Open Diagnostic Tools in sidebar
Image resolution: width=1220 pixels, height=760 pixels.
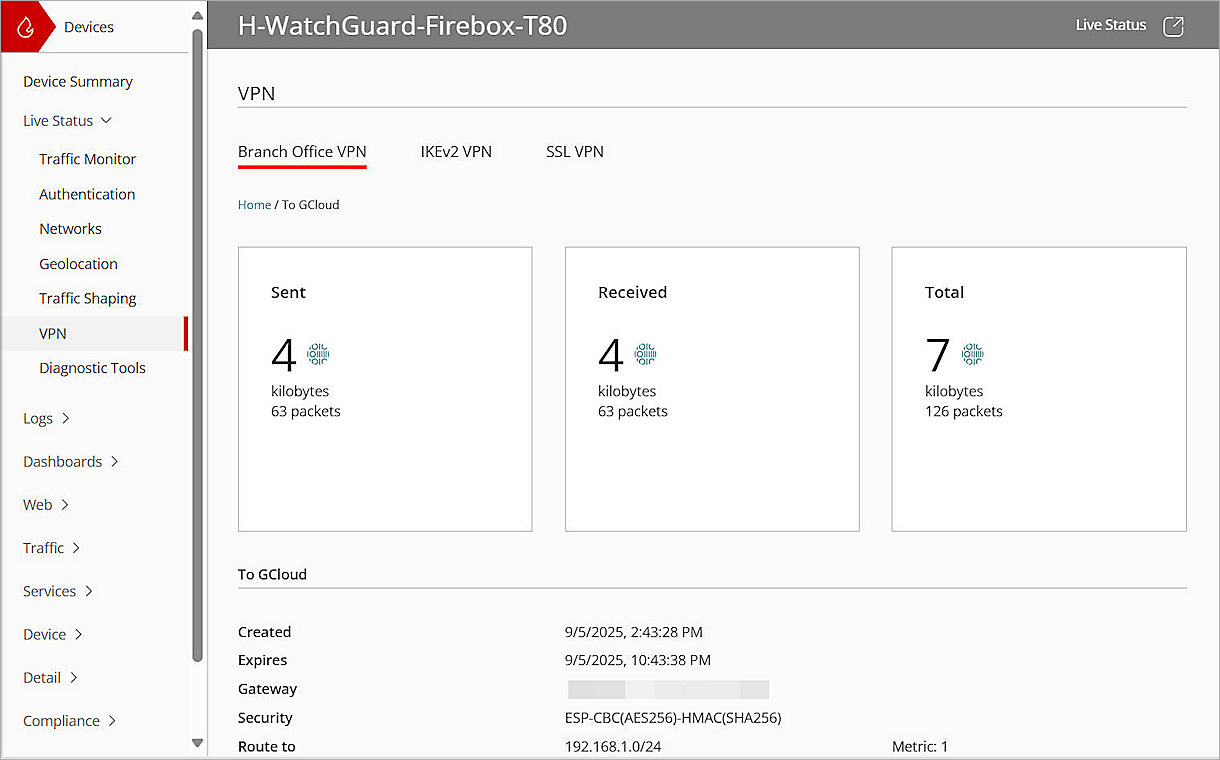(92, 368)
